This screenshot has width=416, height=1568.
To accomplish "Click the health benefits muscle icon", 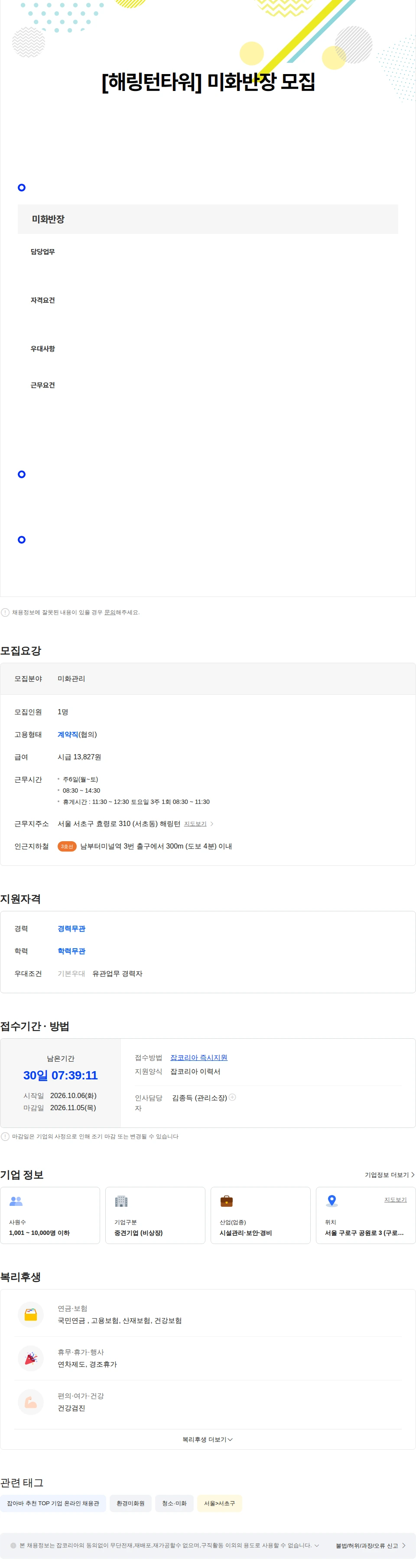I will tap(30, 1402).
